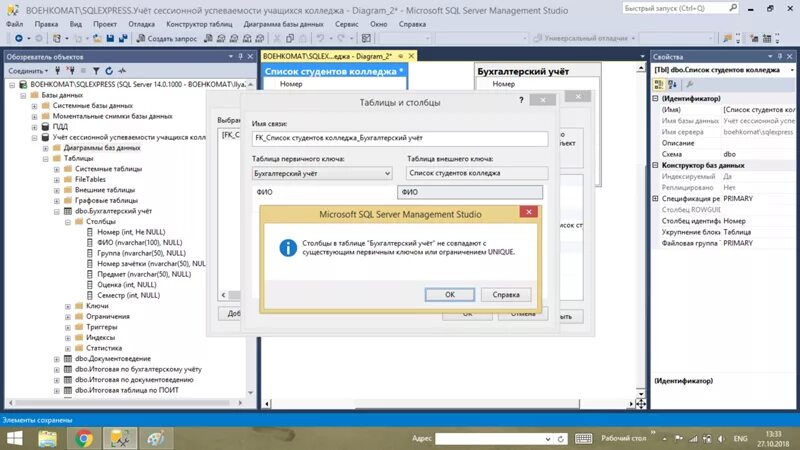Expand the Триггеры folder node
This screenshot has height=450, width=800.
tap(68, 327)
